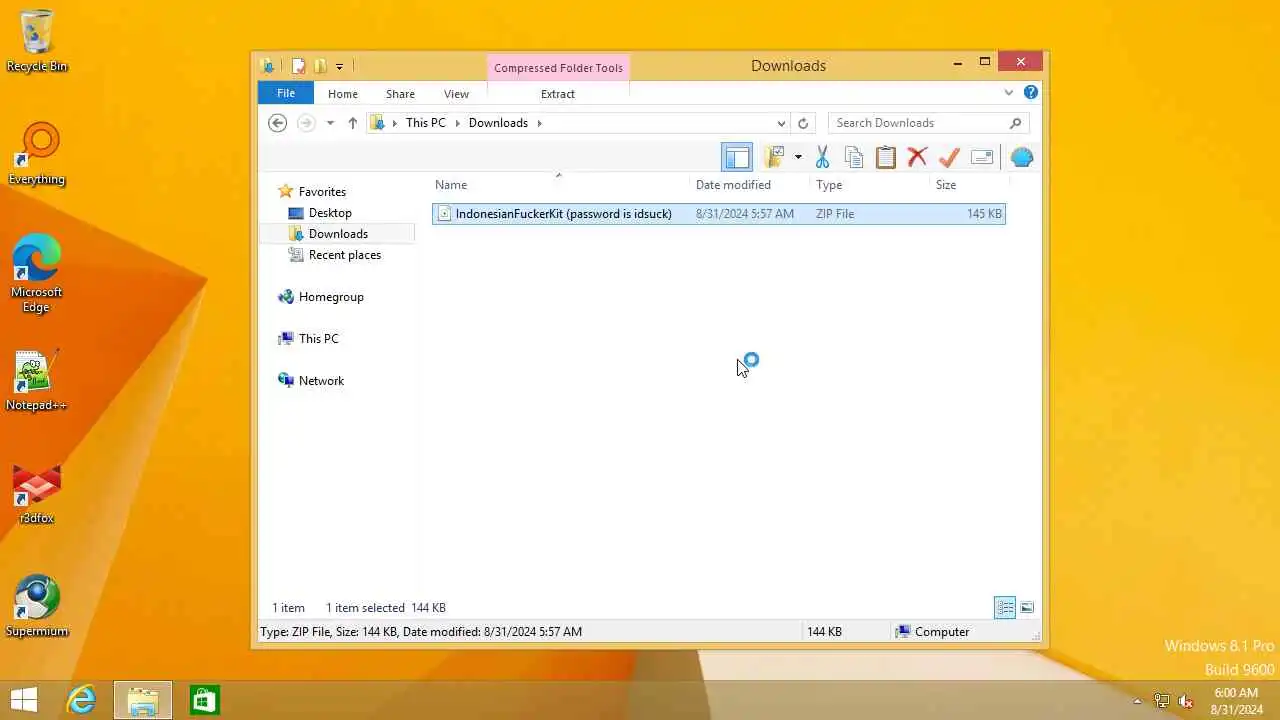Click the Properties quick access icon
The width and height of the screenshot is (1280, 720).
click(x=298, y=66)
